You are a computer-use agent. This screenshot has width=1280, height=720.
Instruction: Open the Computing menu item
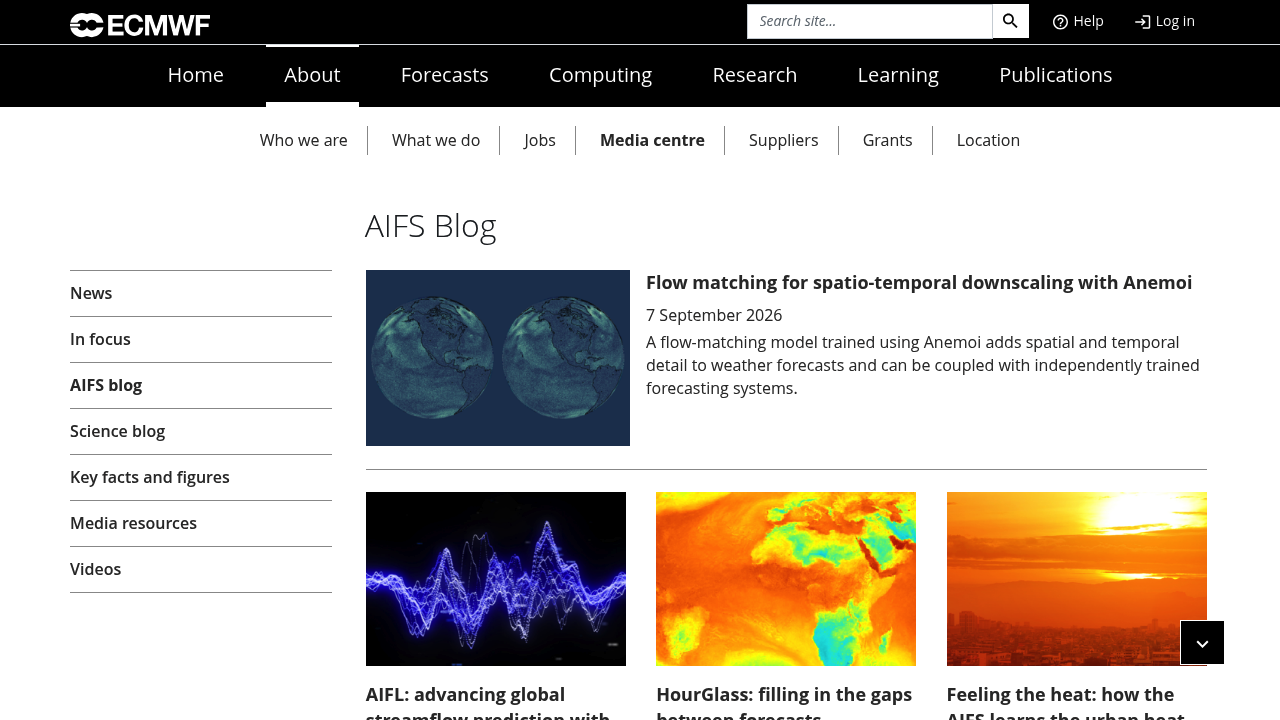[x=600, y=75]
